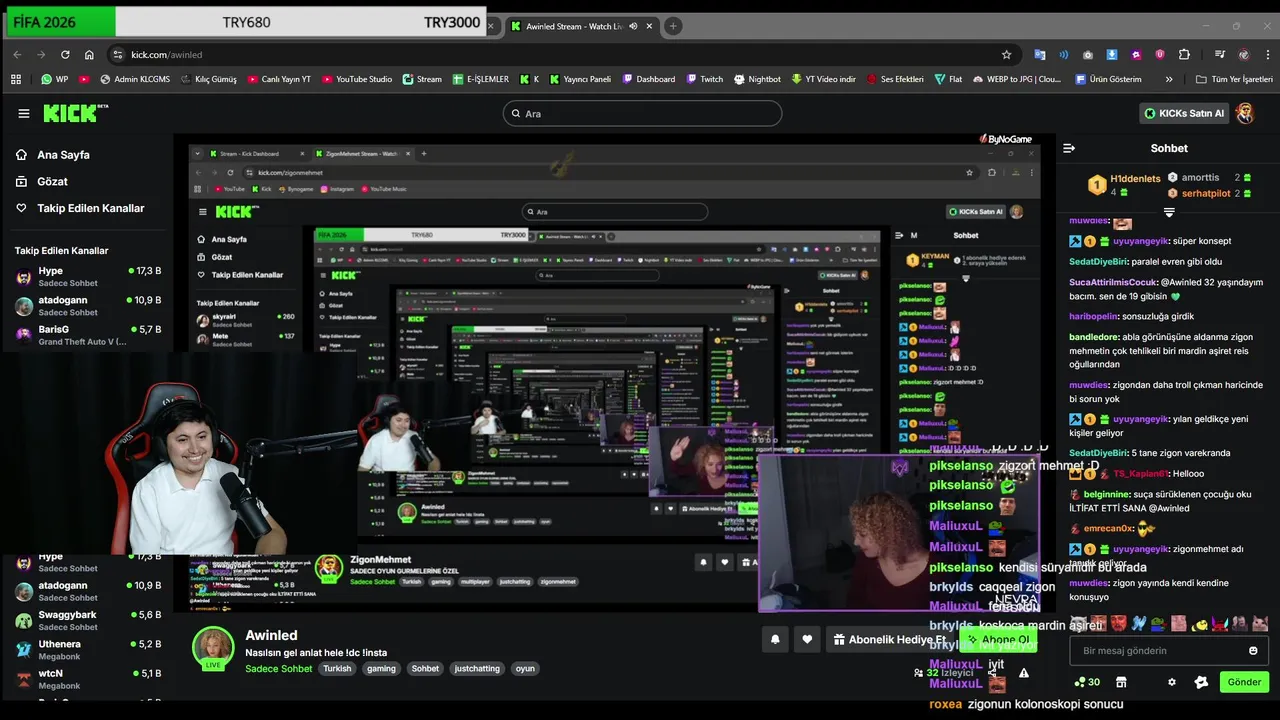This screenshot has height=720, width=1280.
Task: Expand the gift leaderboard arrow
Action: (1169, 212)
